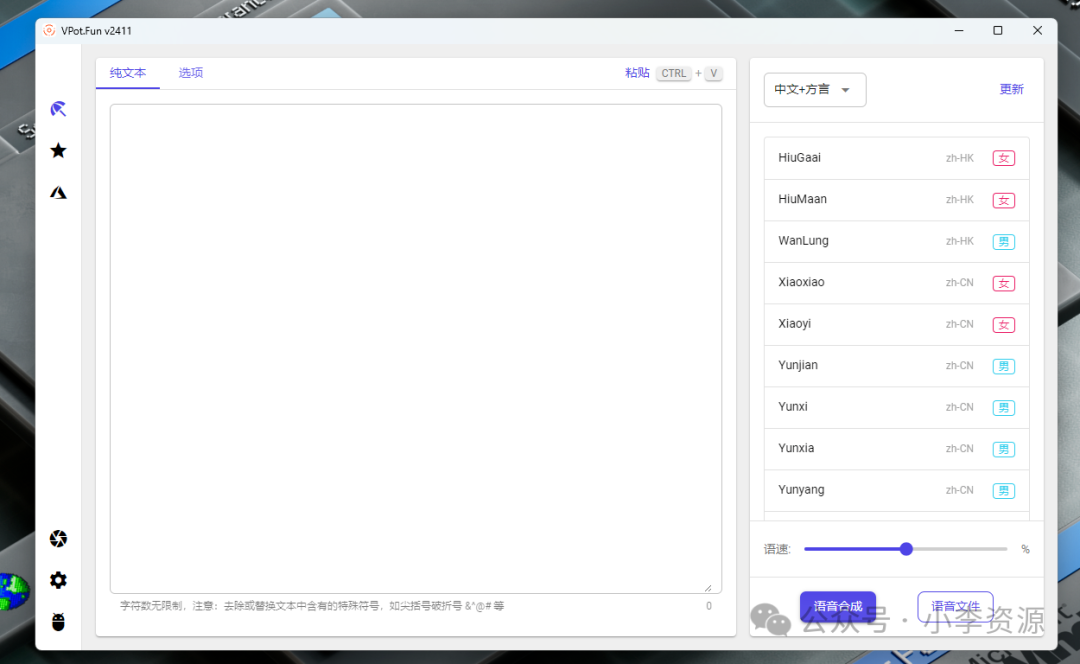Select the Xiaoyi voice

[x=897, y=324]
